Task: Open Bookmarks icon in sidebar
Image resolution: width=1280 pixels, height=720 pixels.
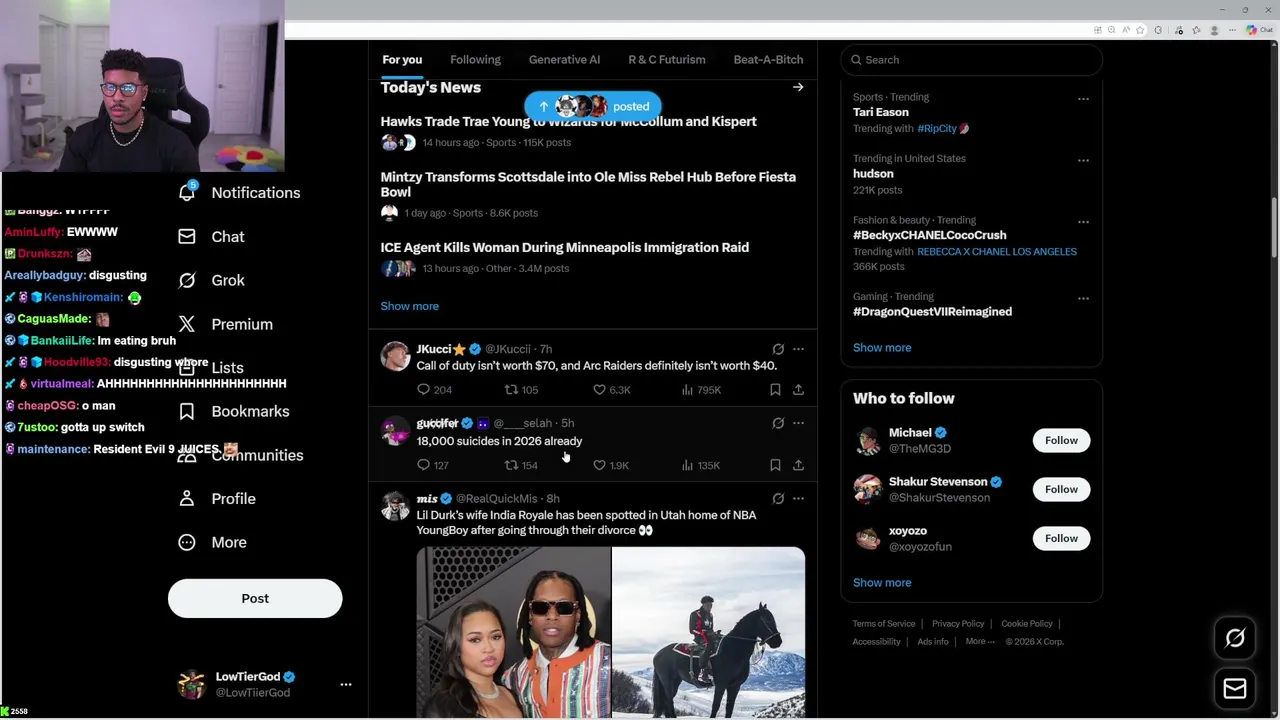Action: (187, 412)
